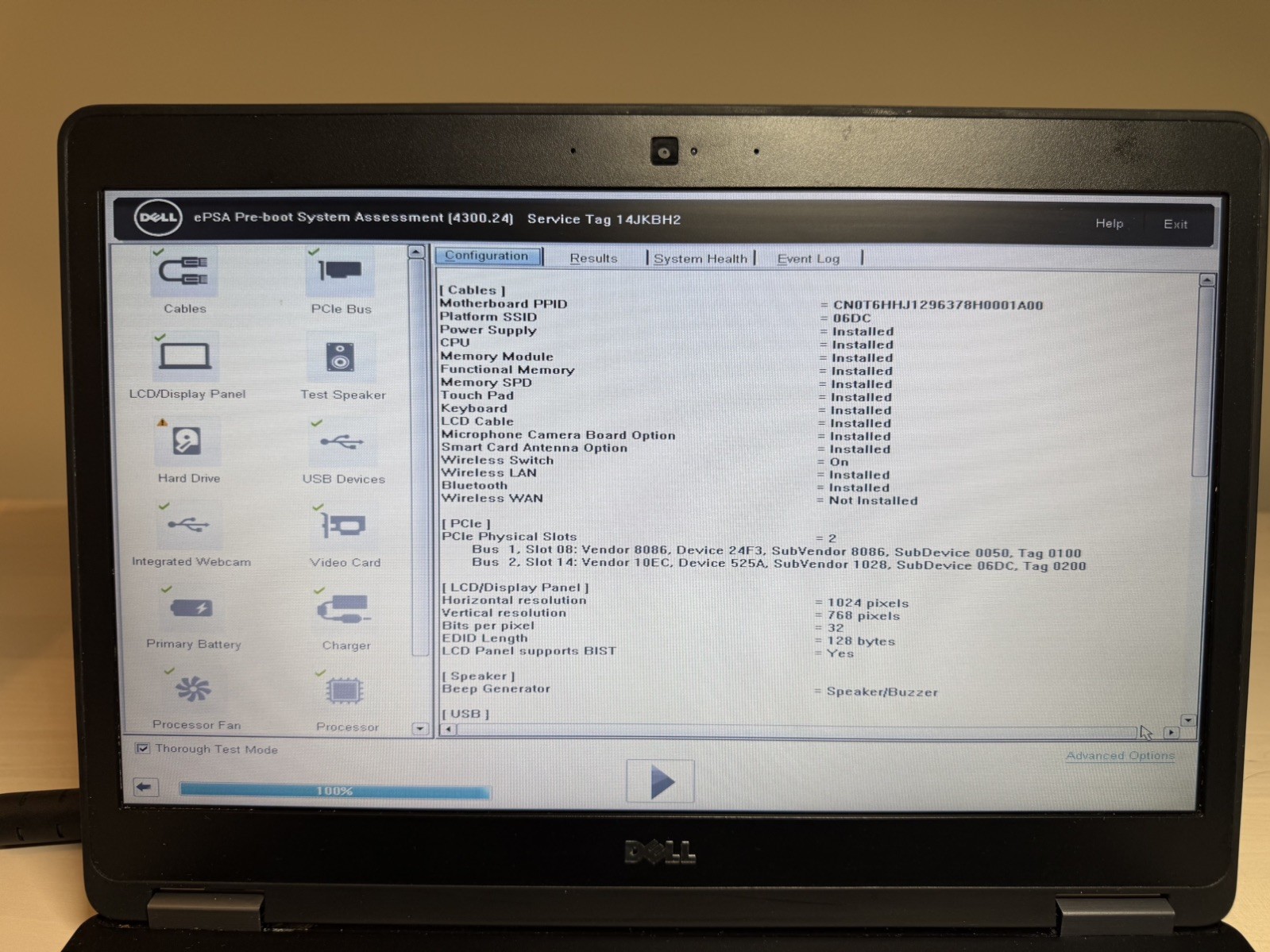Screen dimensions: 1270x952
Task: Click device list scroll up arrow
Action: pos(415,252)
